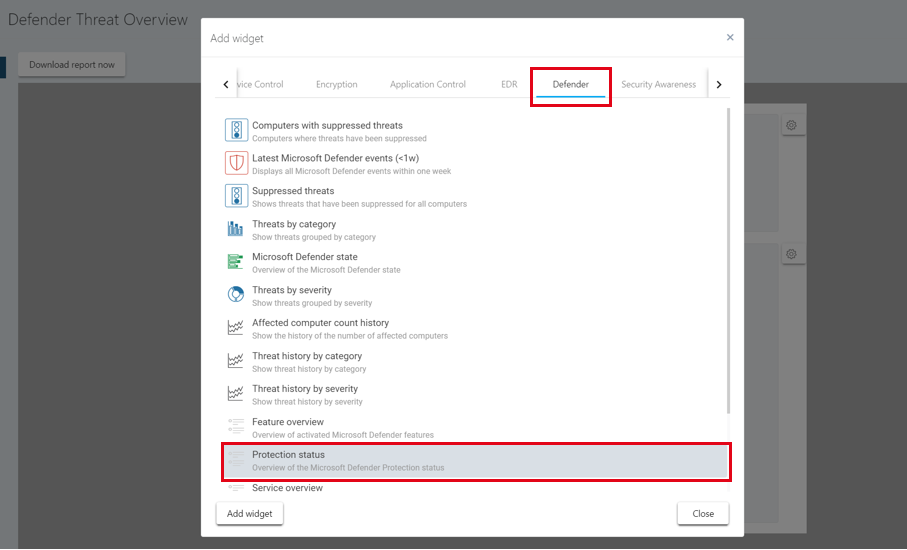Screen dimensions: 907x550
Task: Click the bar chart icon for Threats by category
Action: [235, 229]
